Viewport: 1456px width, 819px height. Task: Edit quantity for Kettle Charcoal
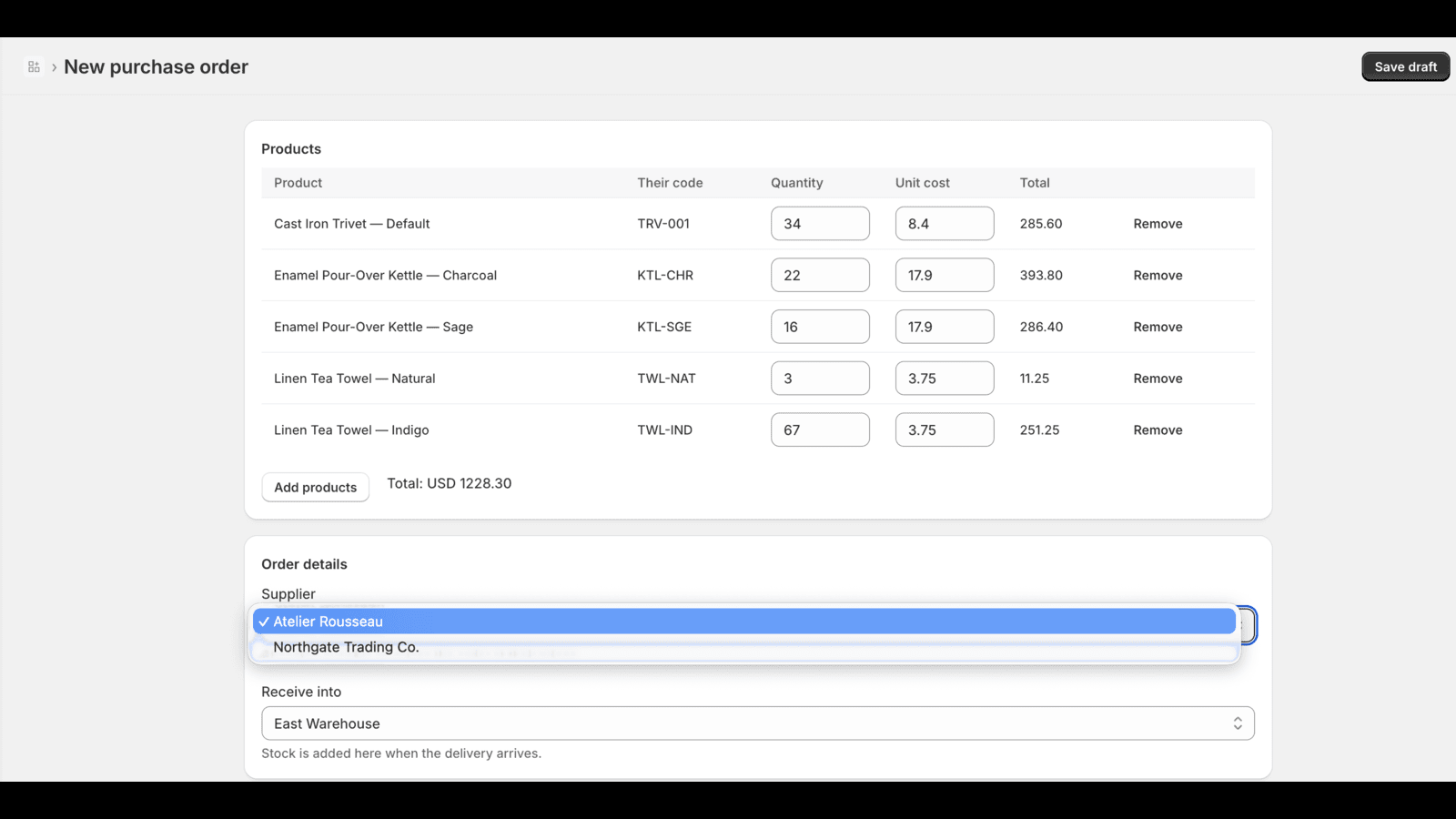coord(820,275)
